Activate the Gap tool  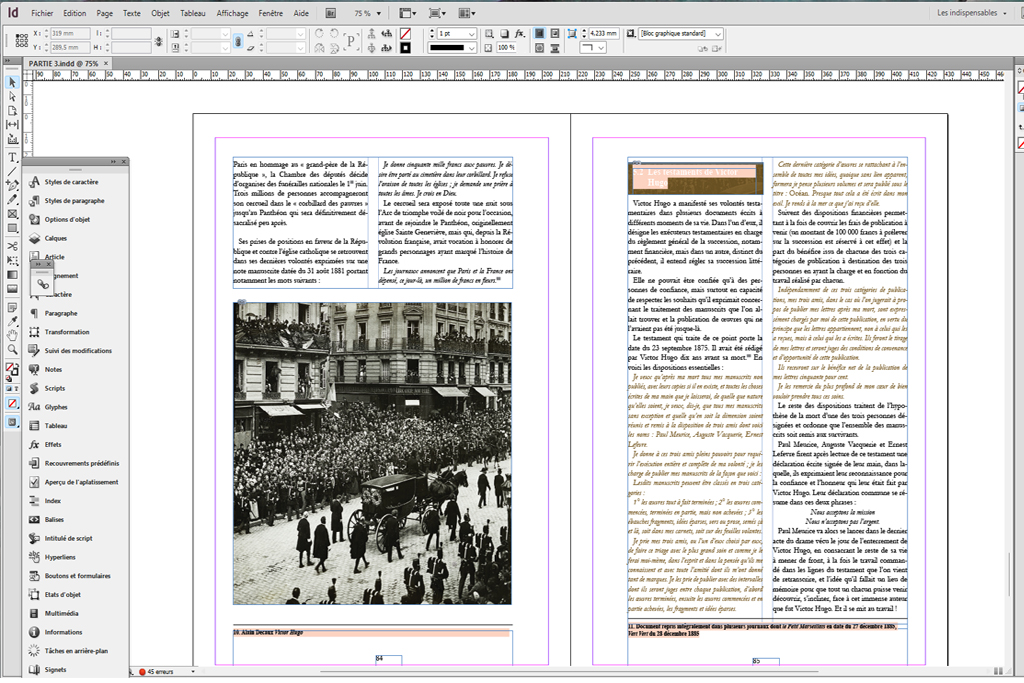tap(12, 124)
